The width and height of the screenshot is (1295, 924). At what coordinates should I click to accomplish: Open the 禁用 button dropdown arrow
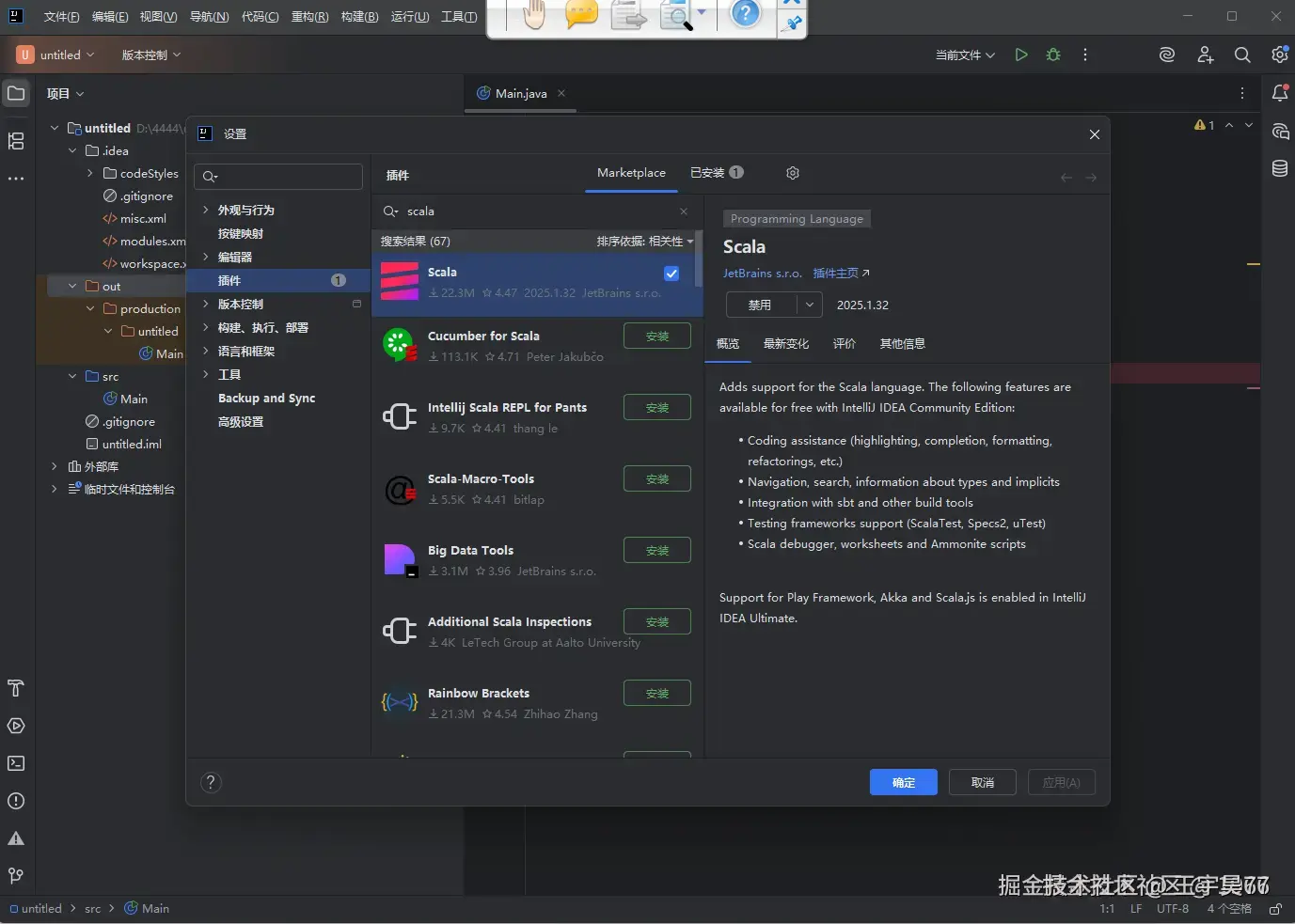(x=810, y=305)
